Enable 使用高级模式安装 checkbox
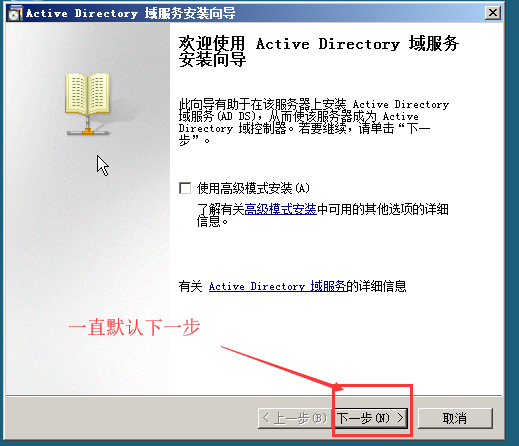 pos(185,188)
